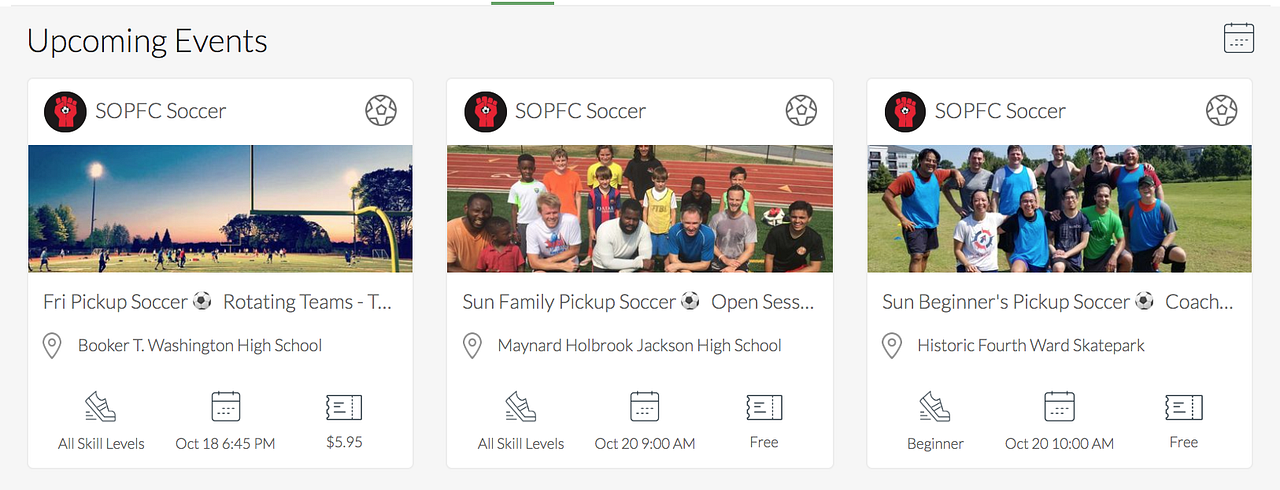Open the calendar view icon beside Upcoming Events
The image size is (1280, 490).
[1238, 38]
